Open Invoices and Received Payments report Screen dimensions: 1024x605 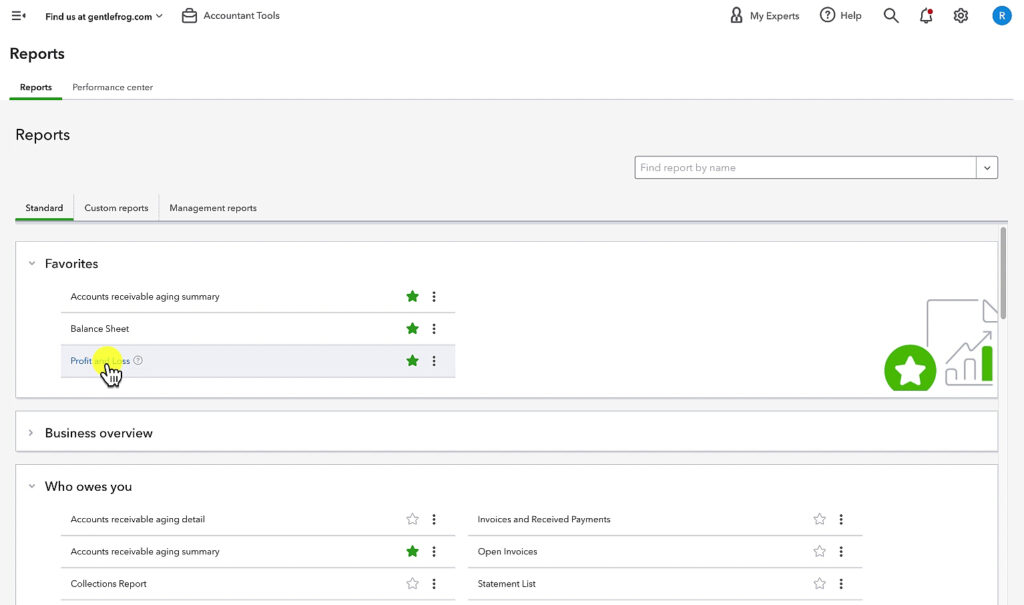pyautogui.click(x=544, y=520)
